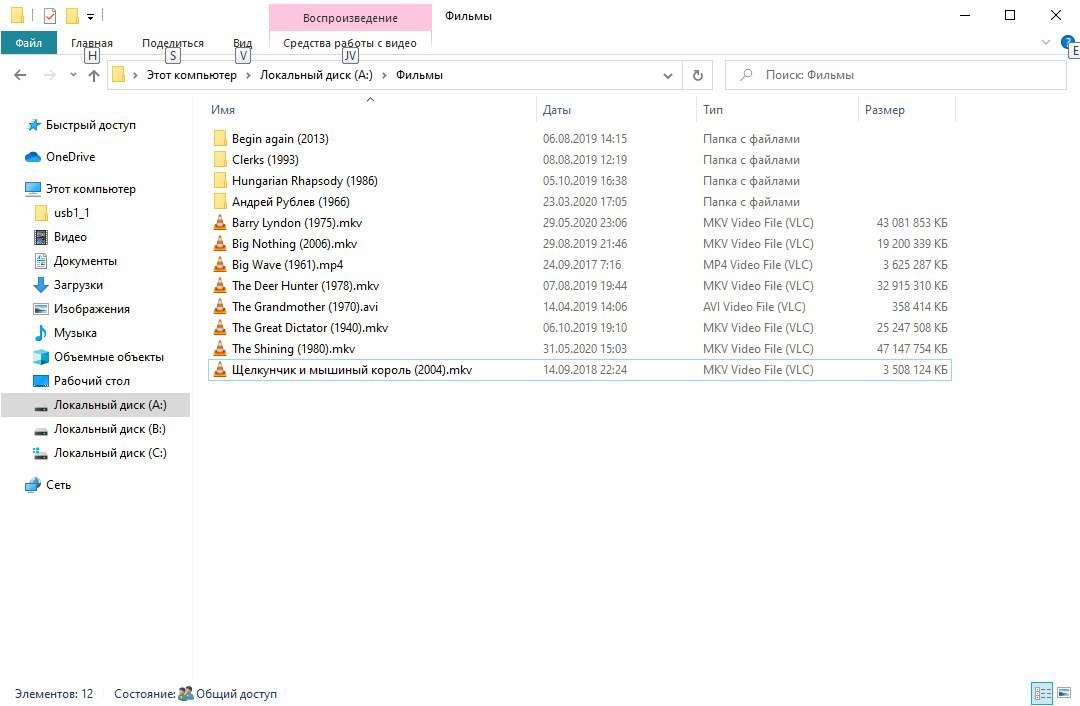Select VLC icon of The Grandmother (1970).avi
Screen dimensions: 1080x706
(x=220, y=307)
